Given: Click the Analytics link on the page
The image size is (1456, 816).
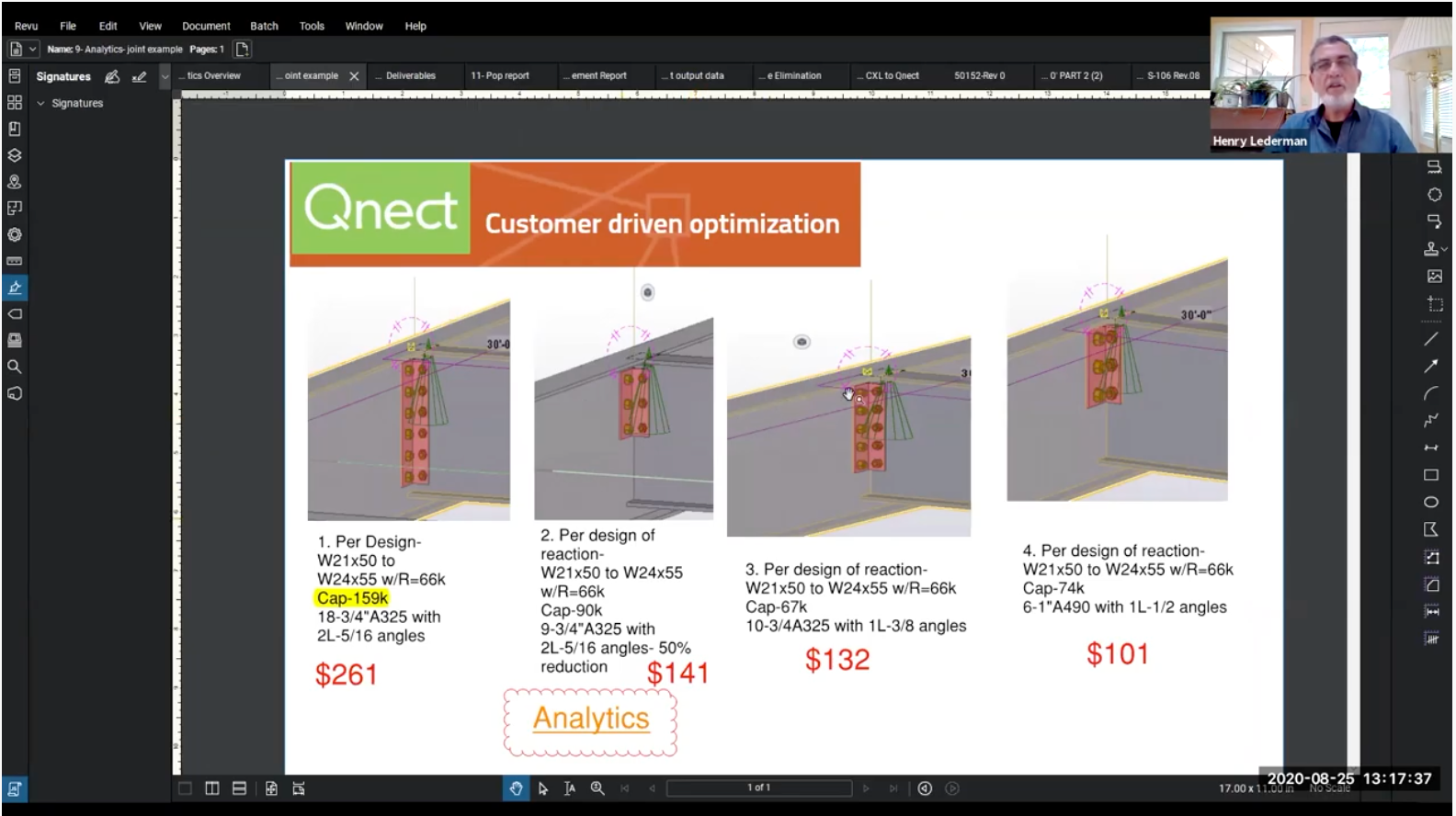Looking at the screenshot, I should pyautogui.click(x=591, y=718).
